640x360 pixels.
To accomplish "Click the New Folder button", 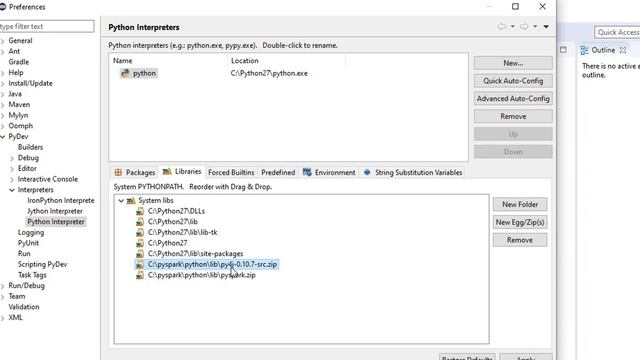I will [x=520, y=204].
